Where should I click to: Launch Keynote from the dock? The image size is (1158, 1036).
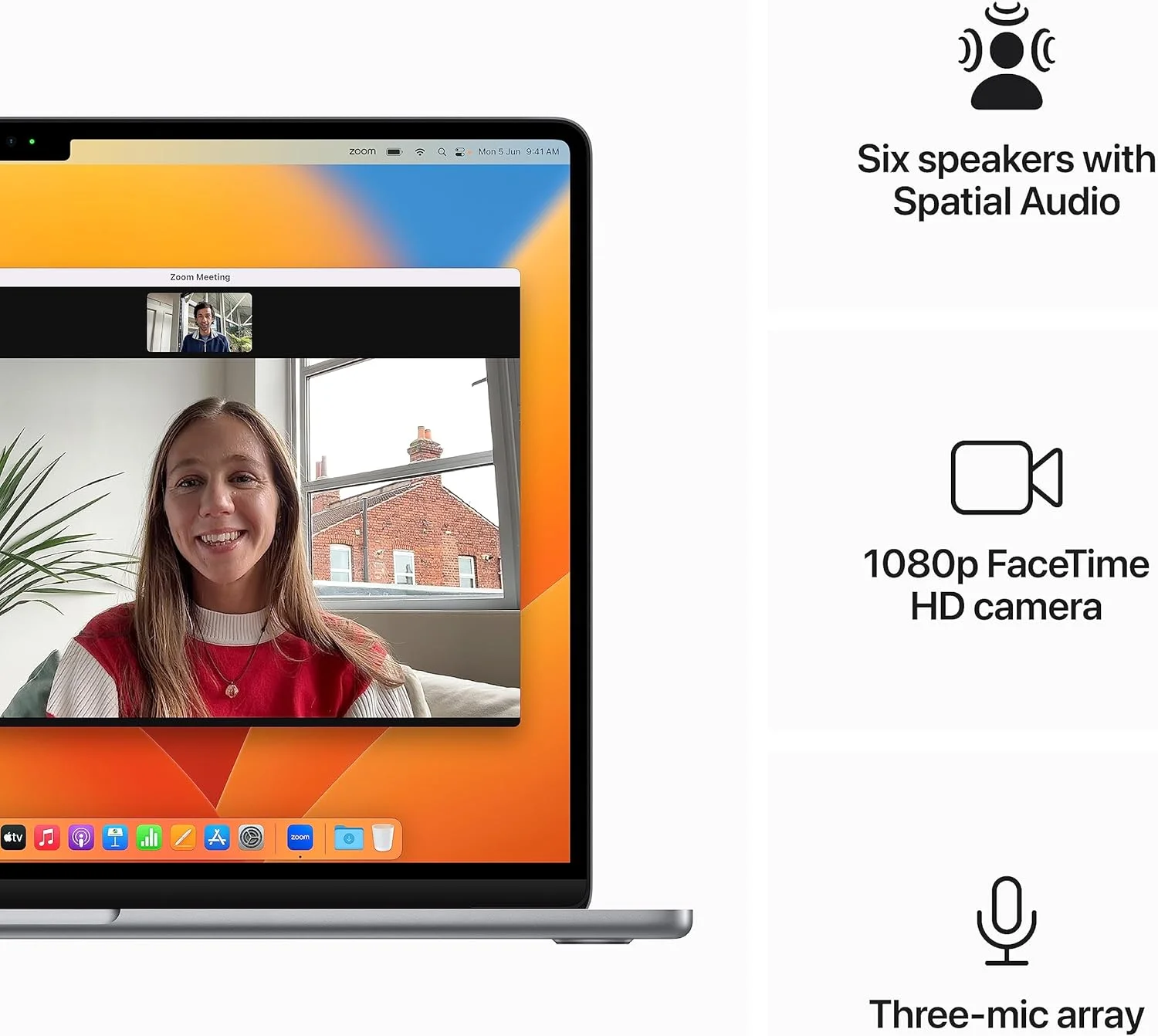(115, 838)
